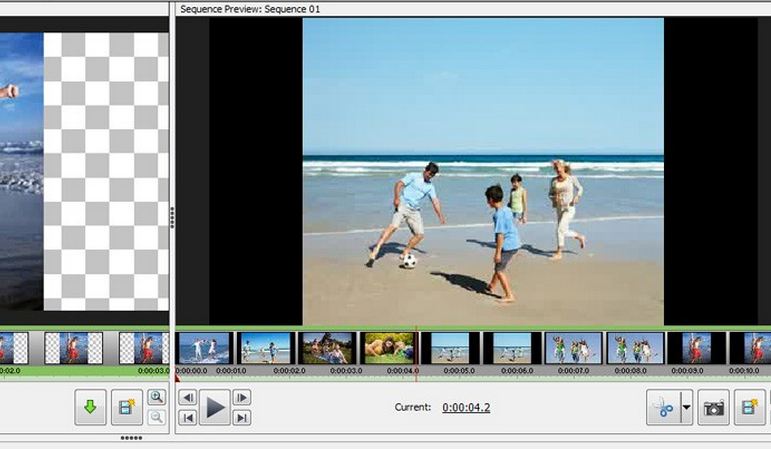Click the 0:00:10.0 timeline label
The height and width of the screenshot is (449, 771).
tap(744, 370)
